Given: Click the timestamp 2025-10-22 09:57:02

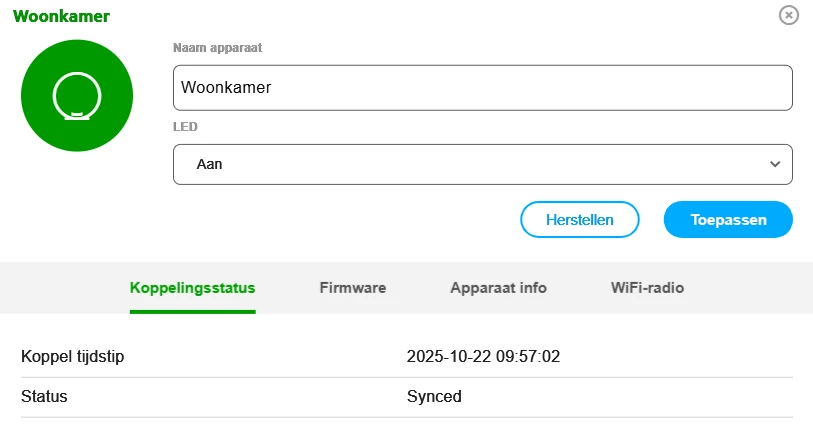Looking at the screenshot, I should pyautogui.click(x=482, y=357).
